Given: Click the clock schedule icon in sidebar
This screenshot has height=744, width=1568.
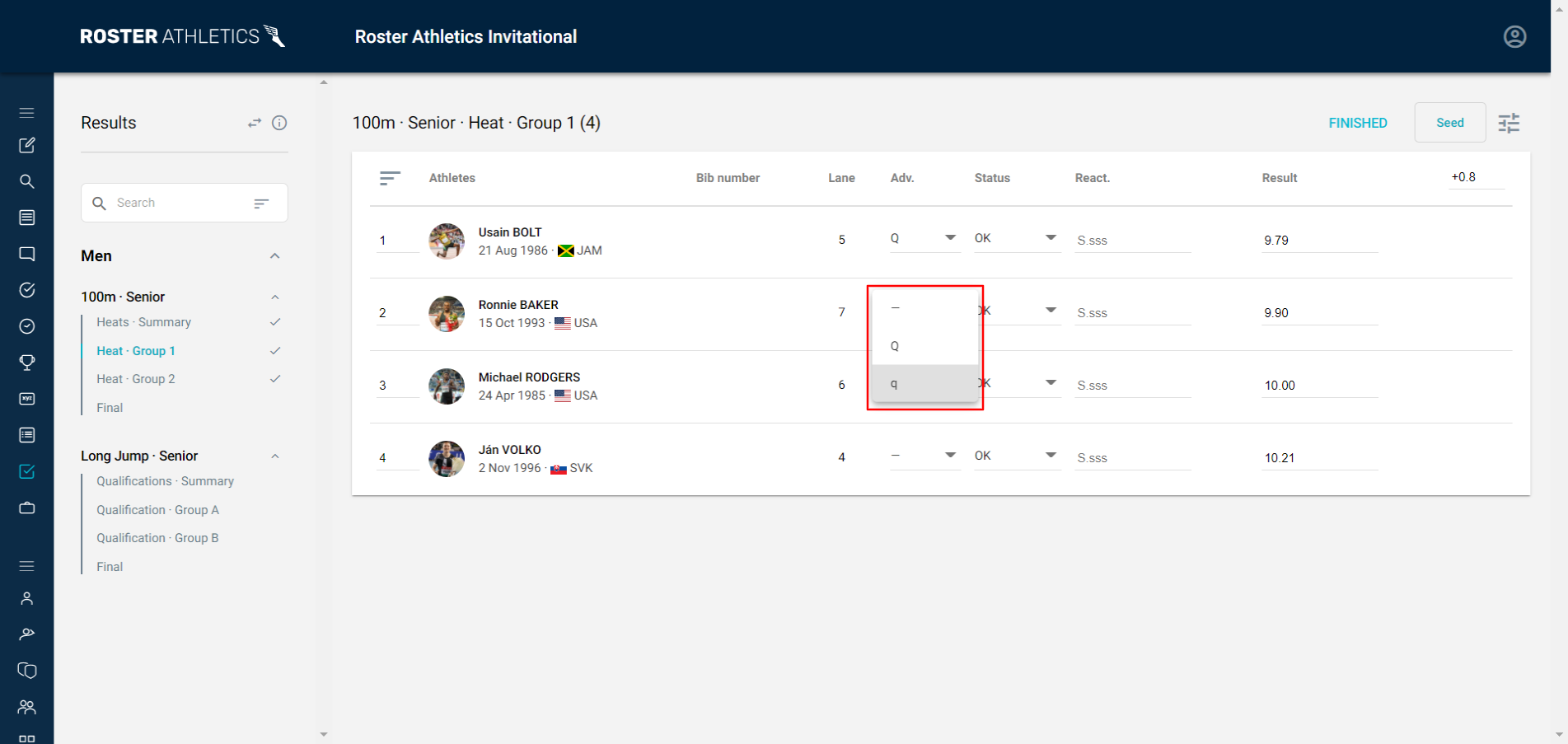Looking at the screenshot, I should 27,326.
